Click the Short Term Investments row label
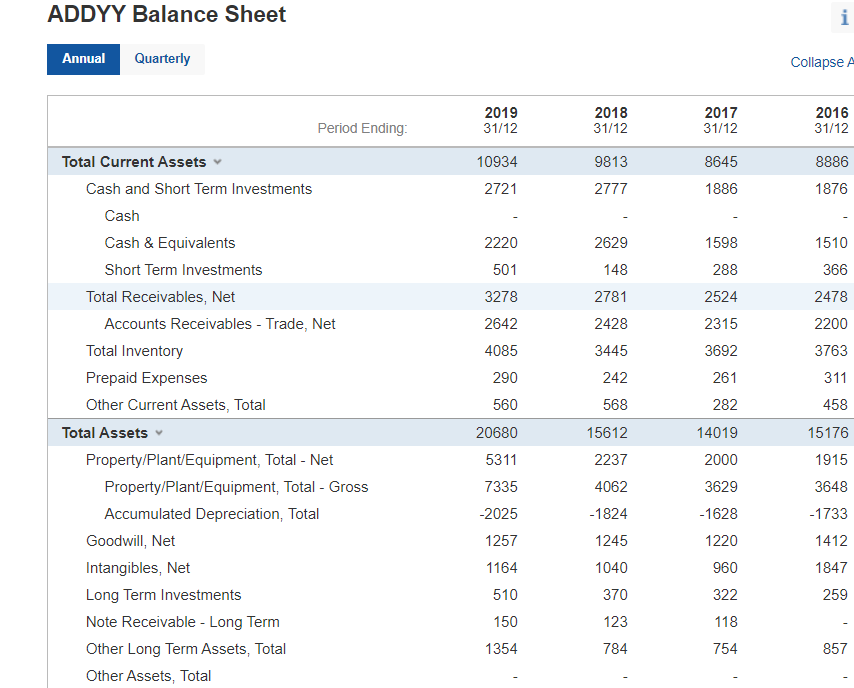 pos(183,270)
